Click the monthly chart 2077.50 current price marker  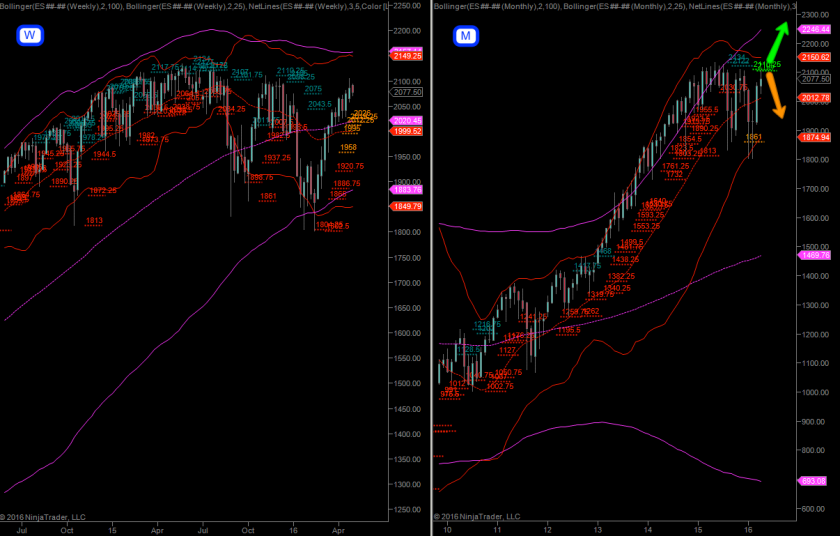tap(815, 79)
